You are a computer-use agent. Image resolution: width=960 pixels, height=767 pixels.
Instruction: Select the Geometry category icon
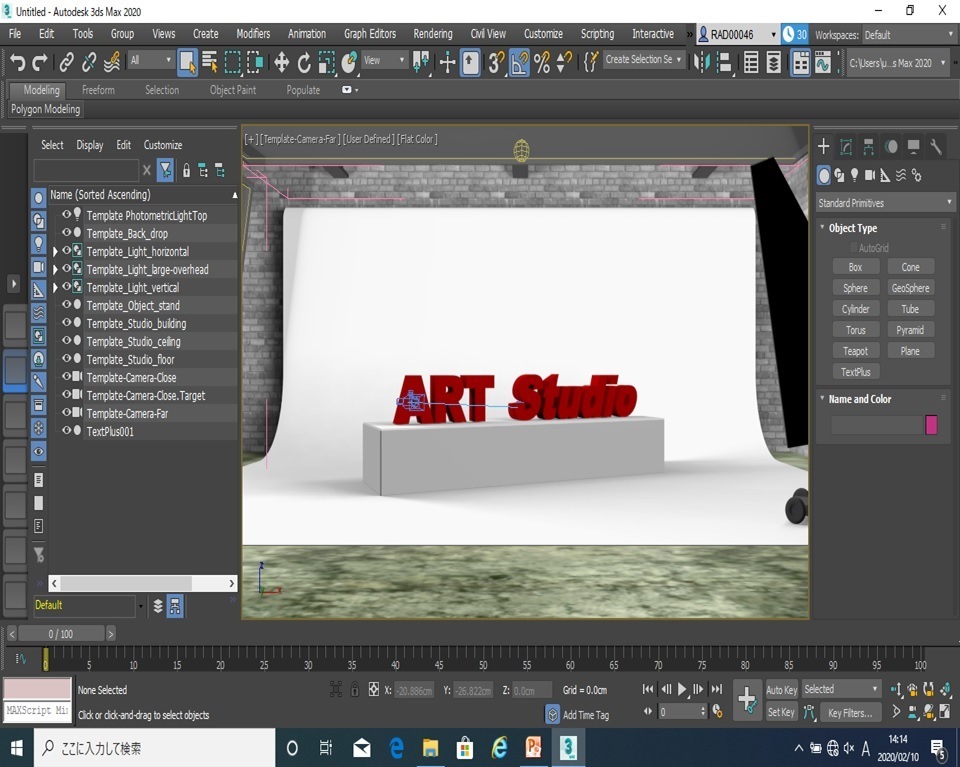(824, 176)
